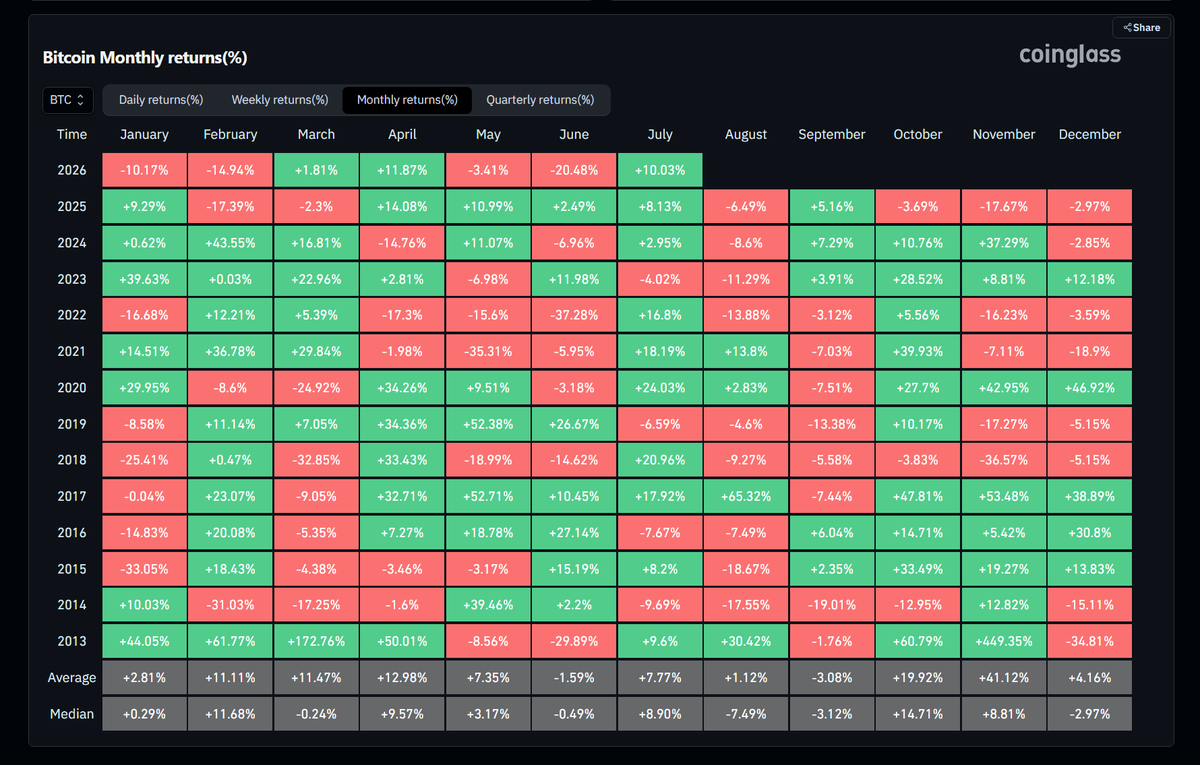
Task: Click the January column header
Action: (144, 134)
